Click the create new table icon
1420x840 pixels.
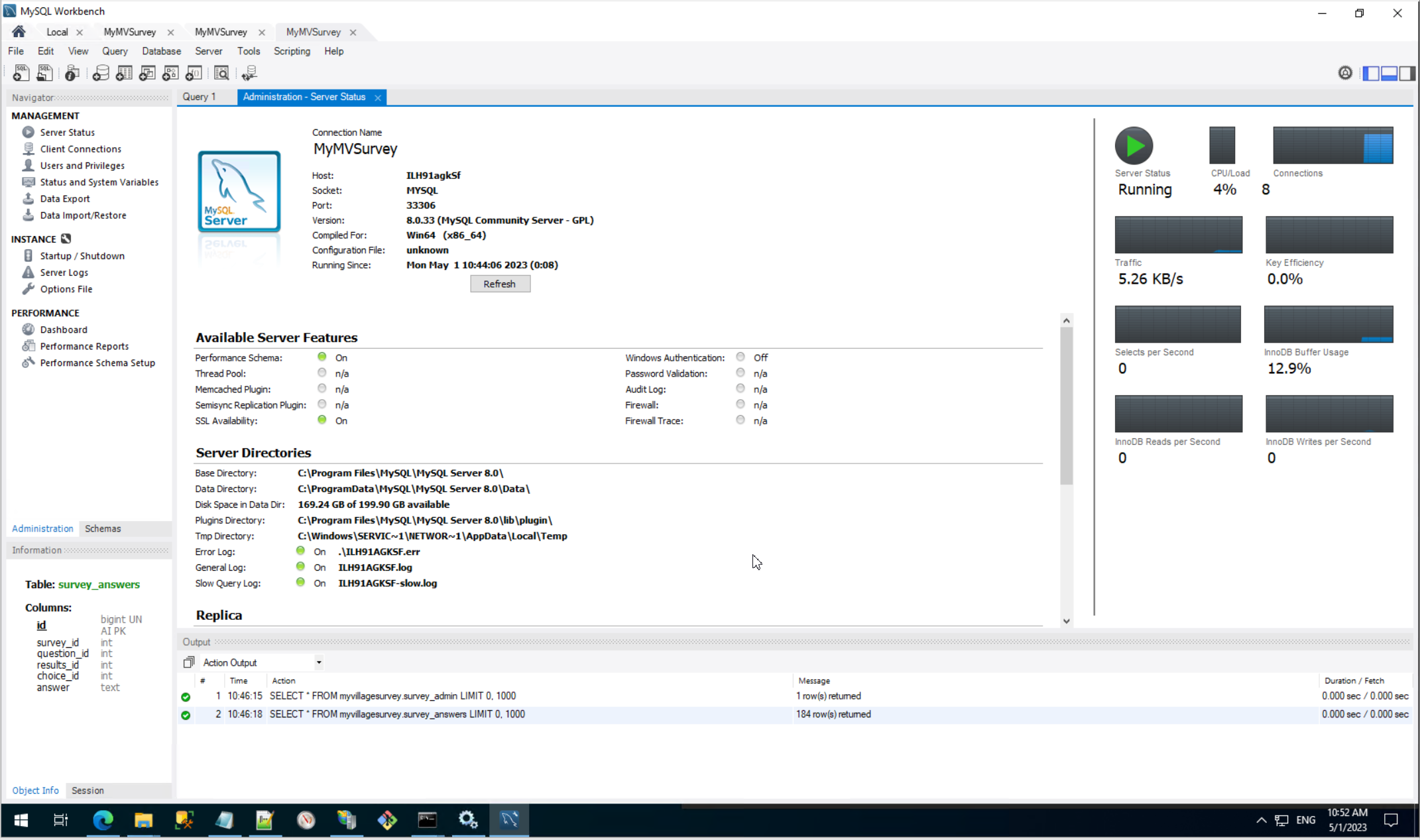(x=124, y=73)
